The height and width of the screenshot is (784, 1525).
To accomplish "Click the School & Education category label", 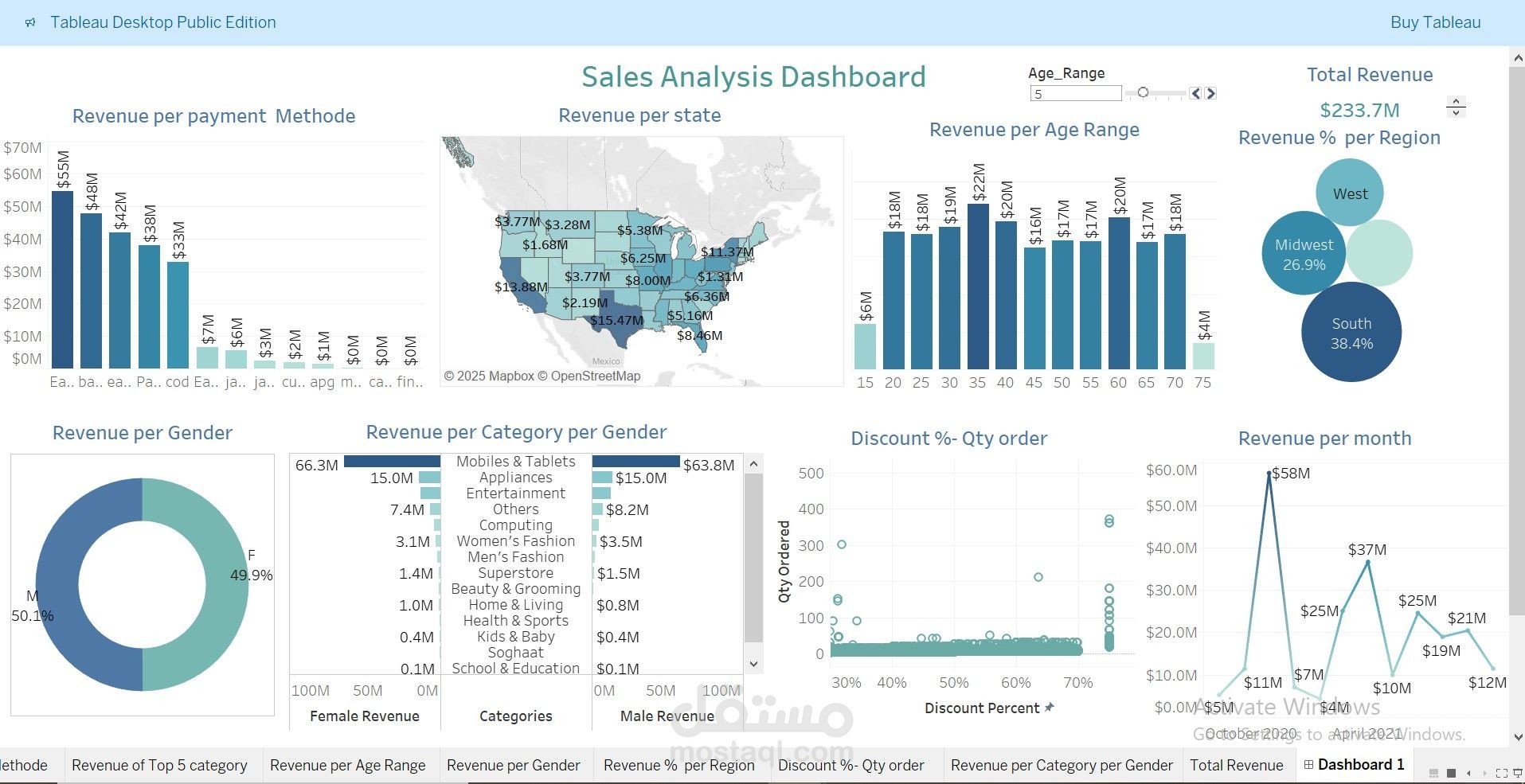I will pyautogui.click(x=515, y=669).
